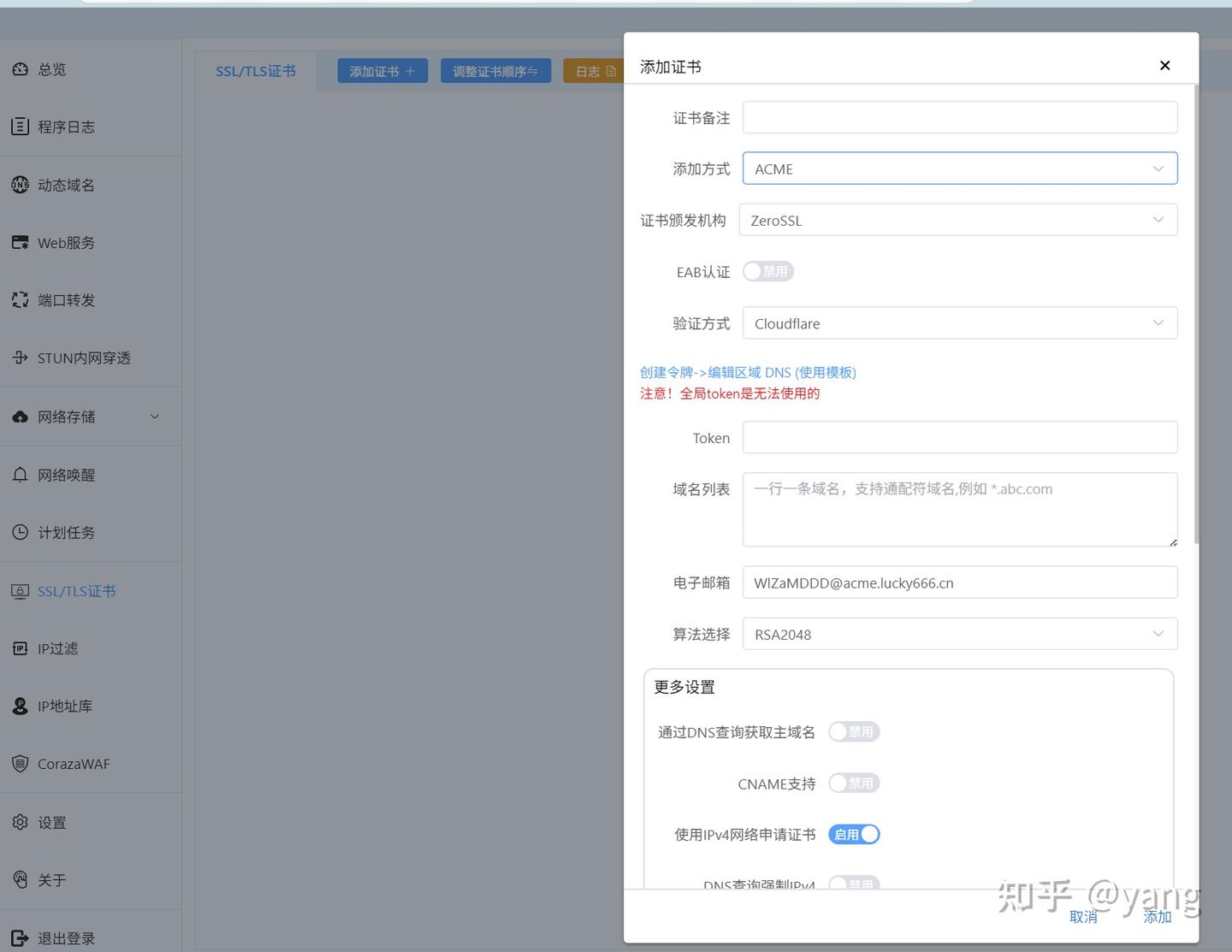
Task: Close the 添加证书 dialog with X
Action: pos(1164,66)
